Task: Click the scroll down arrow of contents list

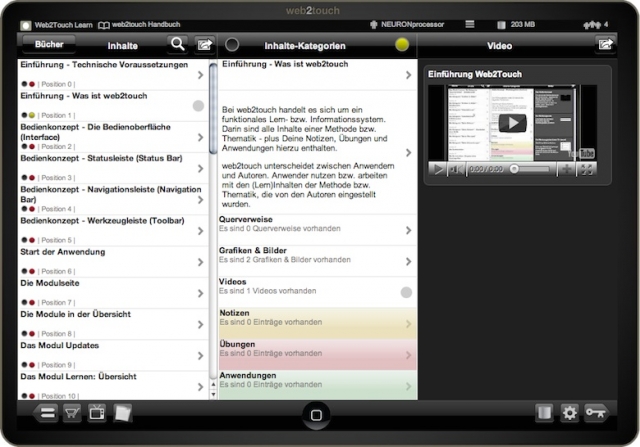Action: coord(213,394)
